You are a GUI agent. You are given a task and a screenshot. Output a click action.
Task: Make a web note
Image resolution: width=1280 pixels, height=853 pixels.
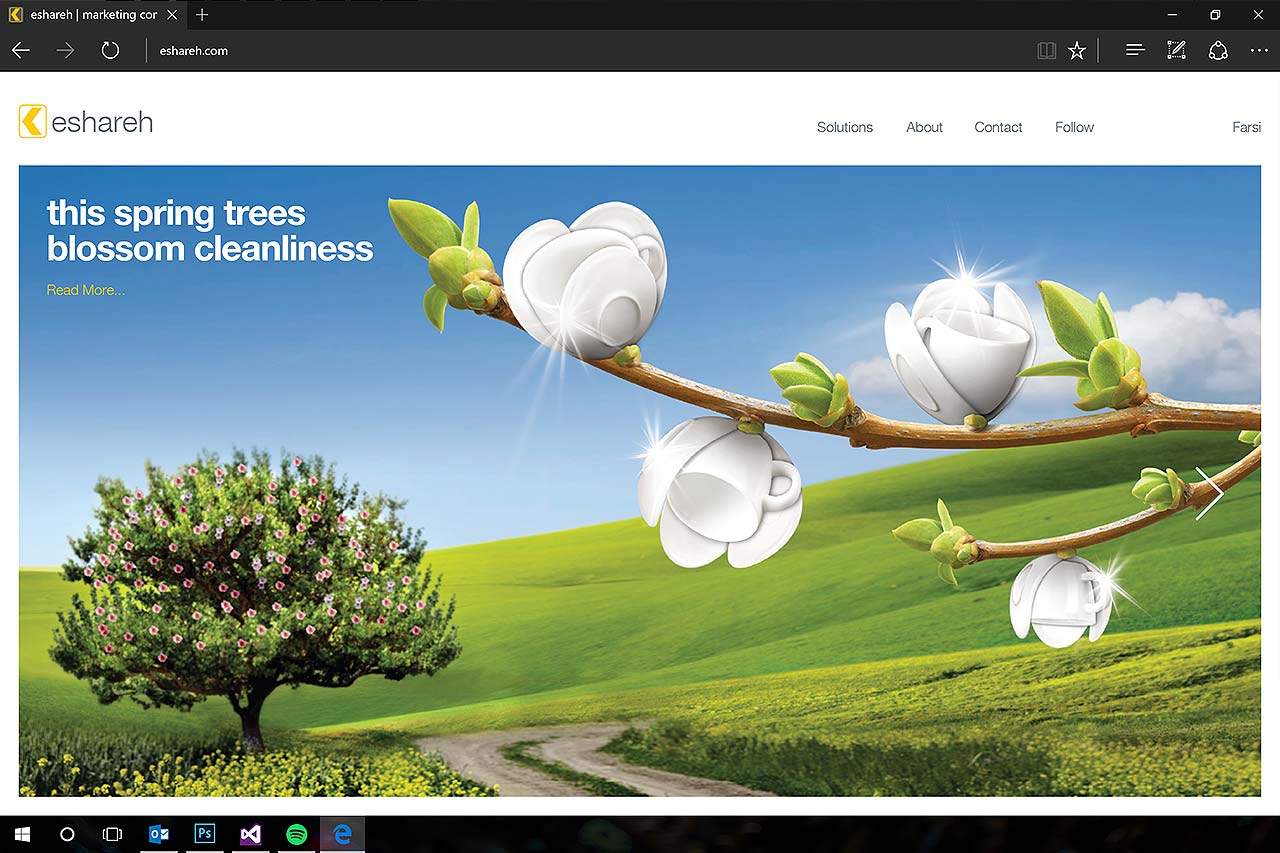[1177, 50]
